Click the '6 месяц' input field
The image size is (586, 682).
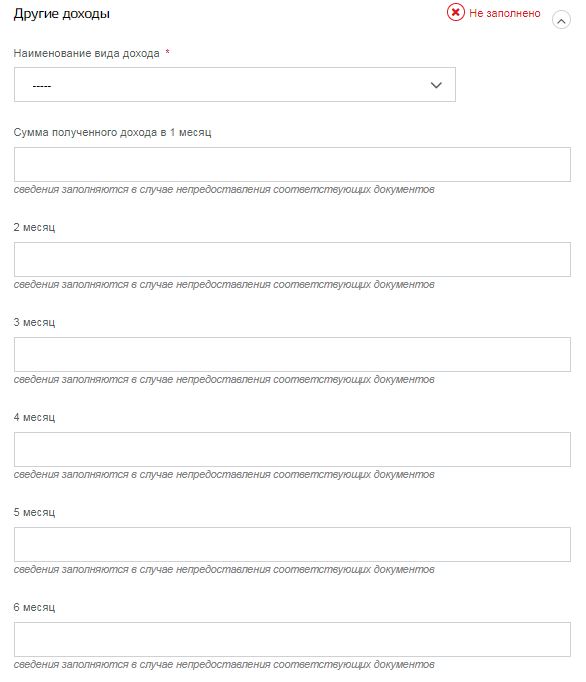point(292,639)
